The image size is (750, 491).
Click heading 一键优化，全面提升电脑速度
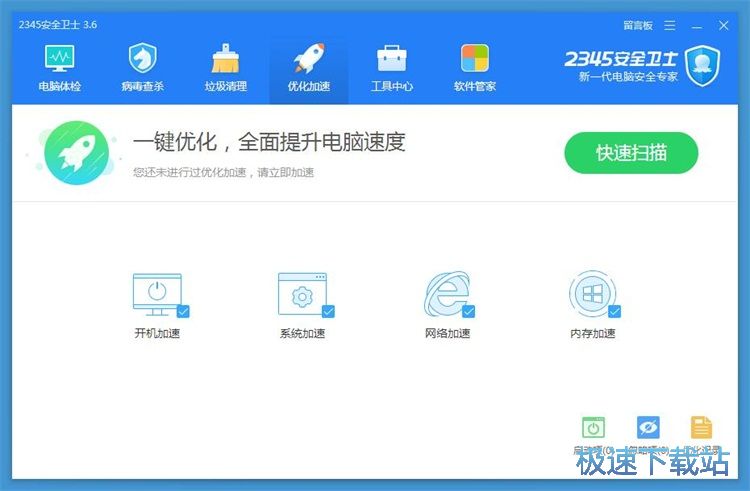click(x=269, y=142)
